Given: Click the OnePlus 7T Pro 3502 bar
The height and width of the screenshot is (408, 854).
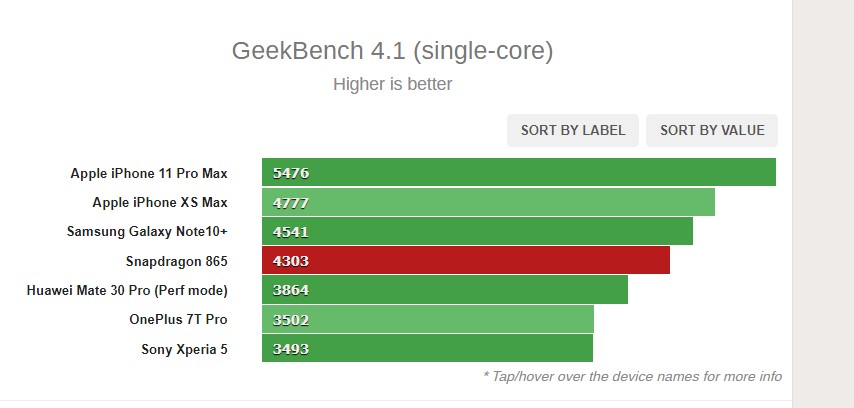Looking at the screenshot, I should (428, 319).
